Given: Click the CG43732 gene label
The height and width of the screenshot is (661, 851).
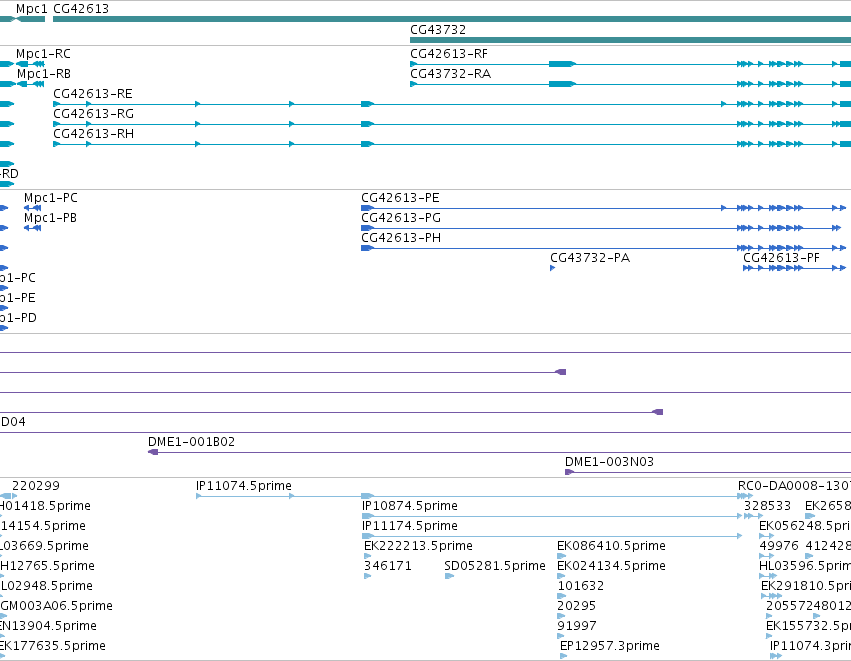Looking at the screenshot, I should (x=438, y=30).
